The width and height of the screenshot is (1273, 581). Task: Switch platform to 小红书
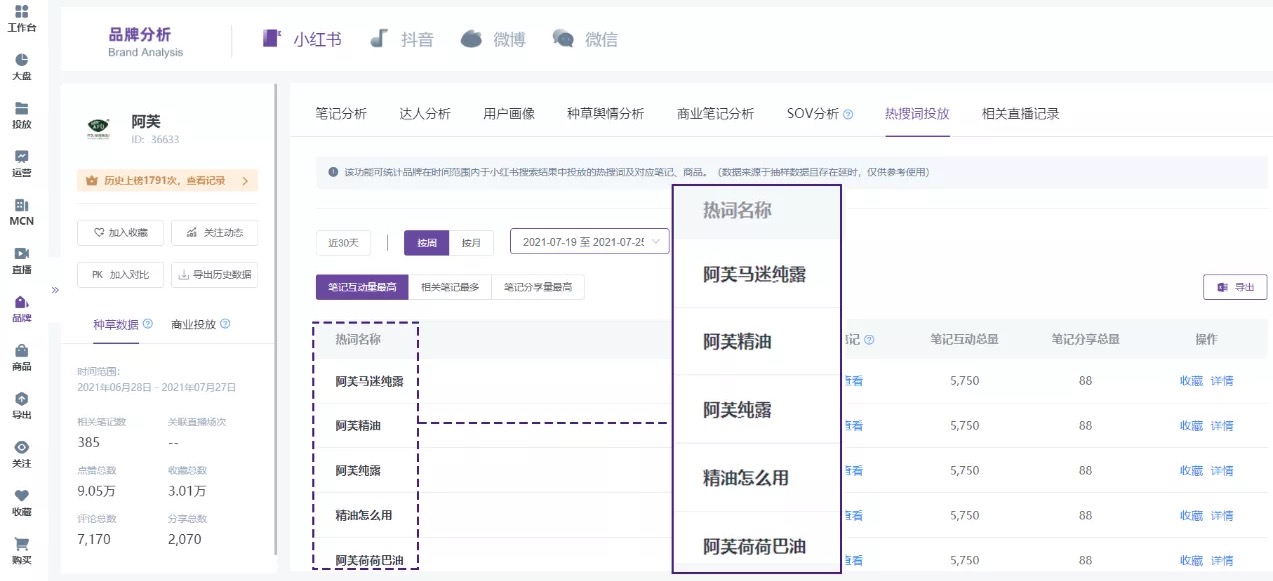(x=302, y=39)
